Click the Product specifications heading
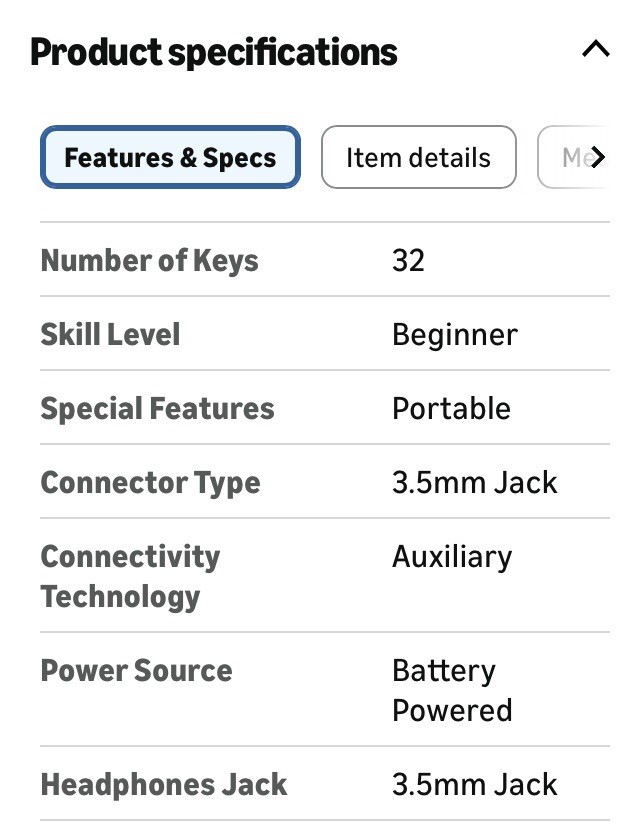The height and width of the screenshot is (834, 640). pyautogui.click(x=214, y=52)
